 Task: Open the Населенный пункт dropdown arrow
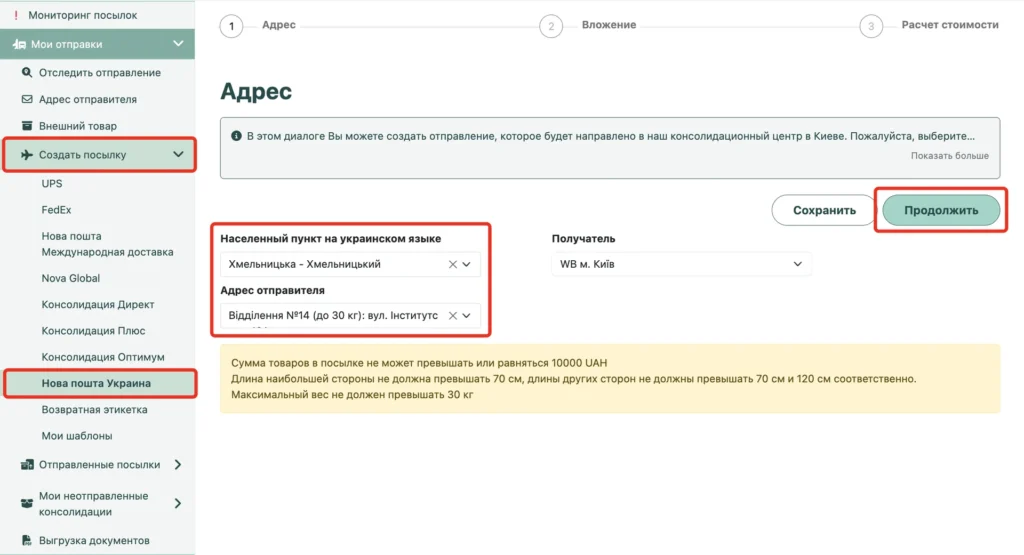point(466,264)
